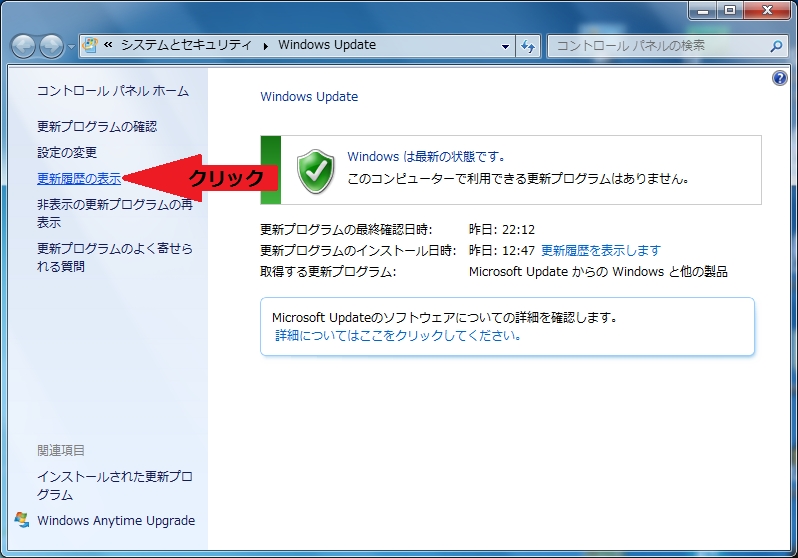798x558 pixels.
Task: Click Windows Update breadcrumb in address bar
Action: pyautogui.click(x=327, y=45)
